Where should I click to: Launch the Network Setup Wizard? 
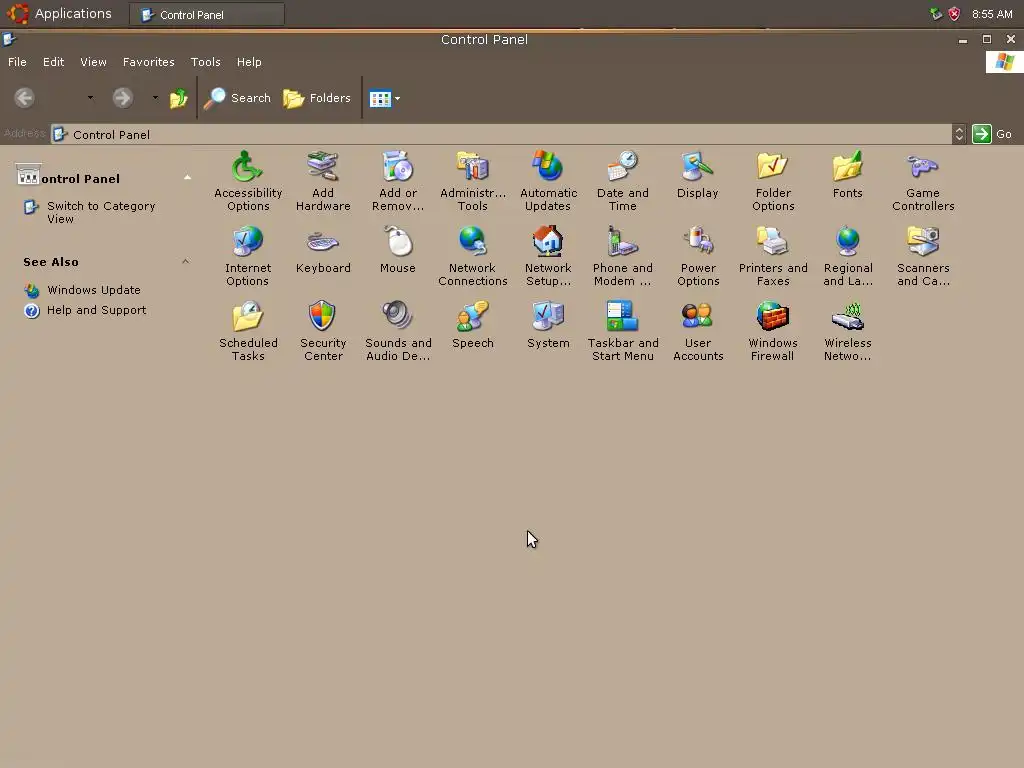(x=548, y=256)
